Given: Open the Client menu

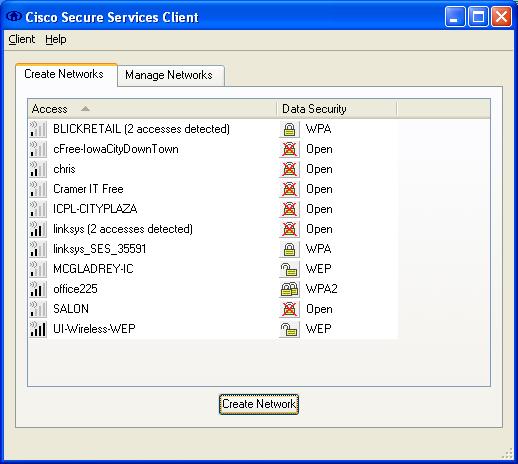Looking at the screenshot, I should point(22,39).
